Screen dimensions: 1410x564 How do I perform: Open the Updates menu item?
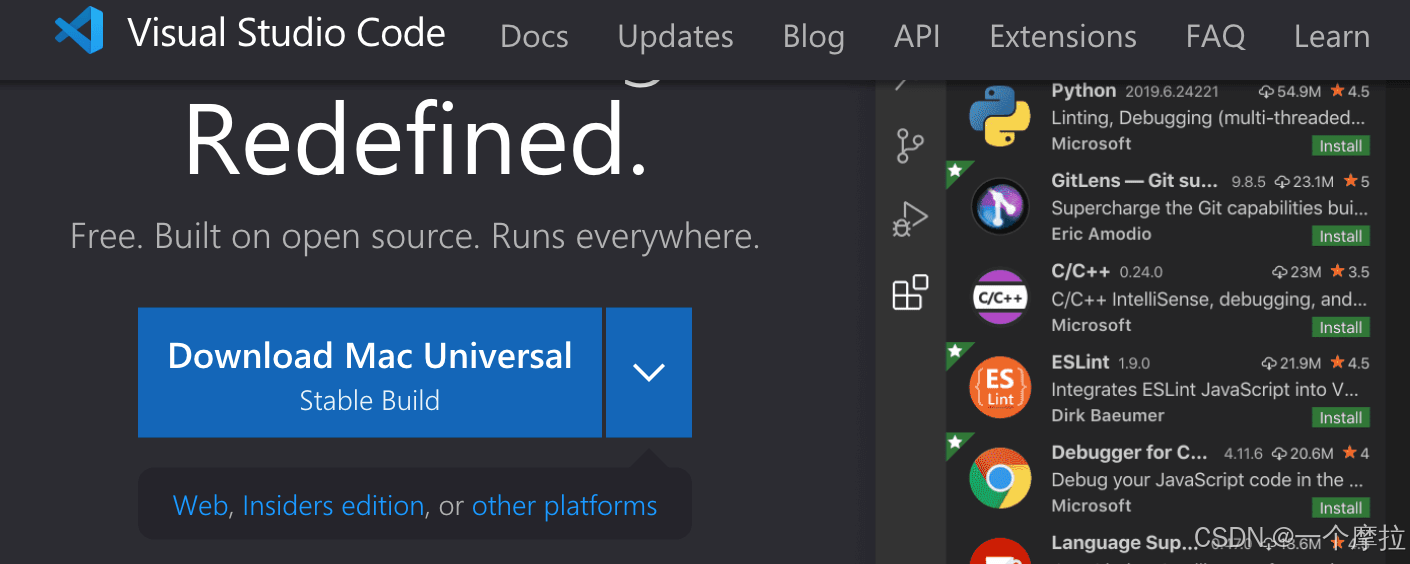click(x=675, y=37)
